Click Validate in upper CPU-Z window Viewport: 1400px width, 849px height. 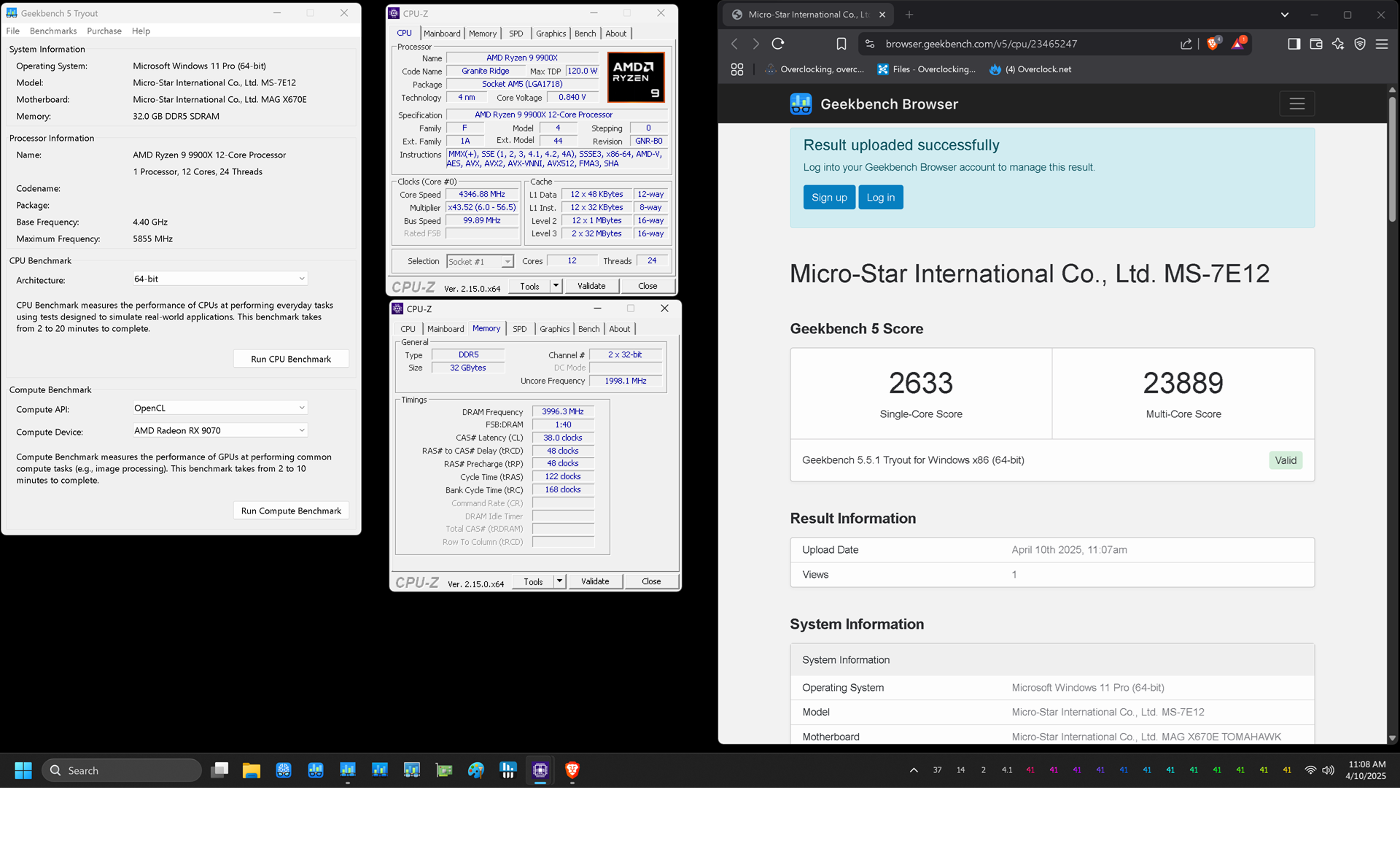[591, 286]
